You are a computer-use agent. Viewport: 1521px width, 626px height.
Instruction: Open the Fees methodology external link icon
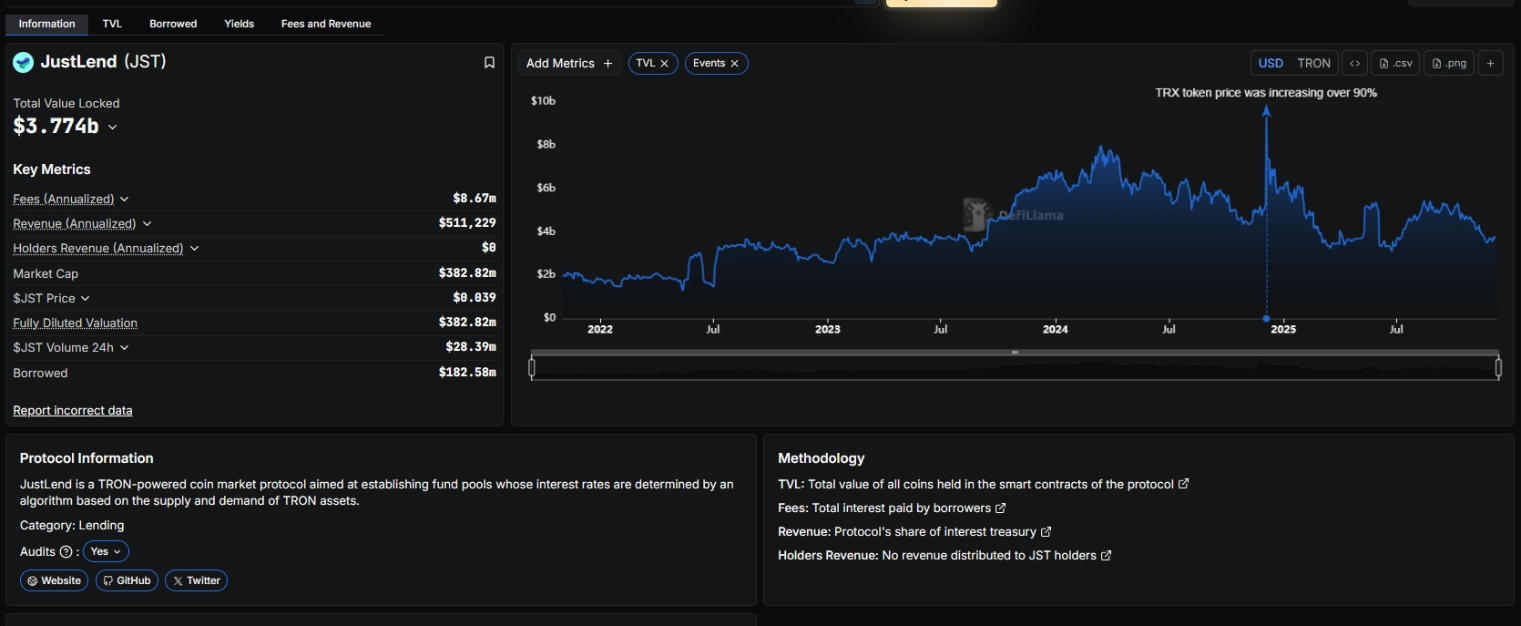coord(1001,508)
